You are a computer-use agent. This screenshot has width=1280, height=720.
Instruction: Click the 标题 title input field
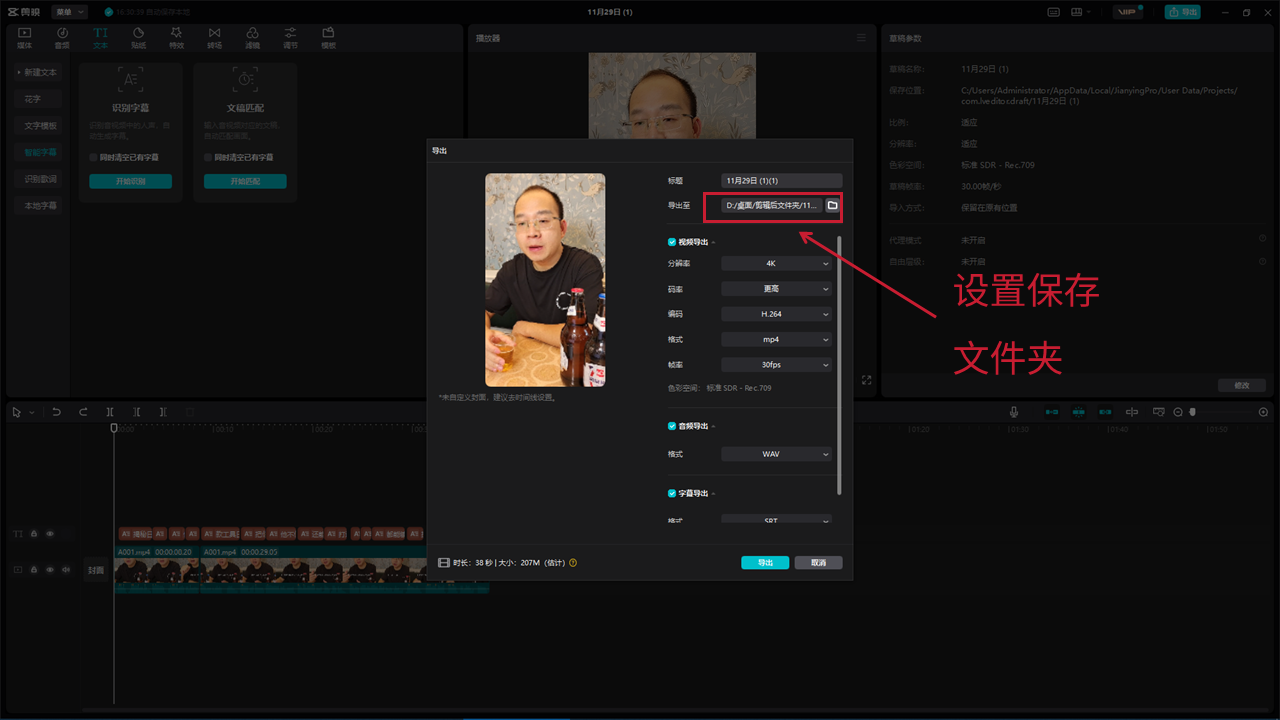[x=782, y=181]
